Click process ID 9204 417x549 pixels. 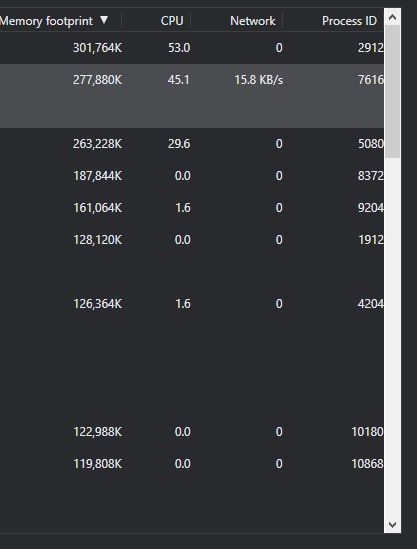(370, 208)
